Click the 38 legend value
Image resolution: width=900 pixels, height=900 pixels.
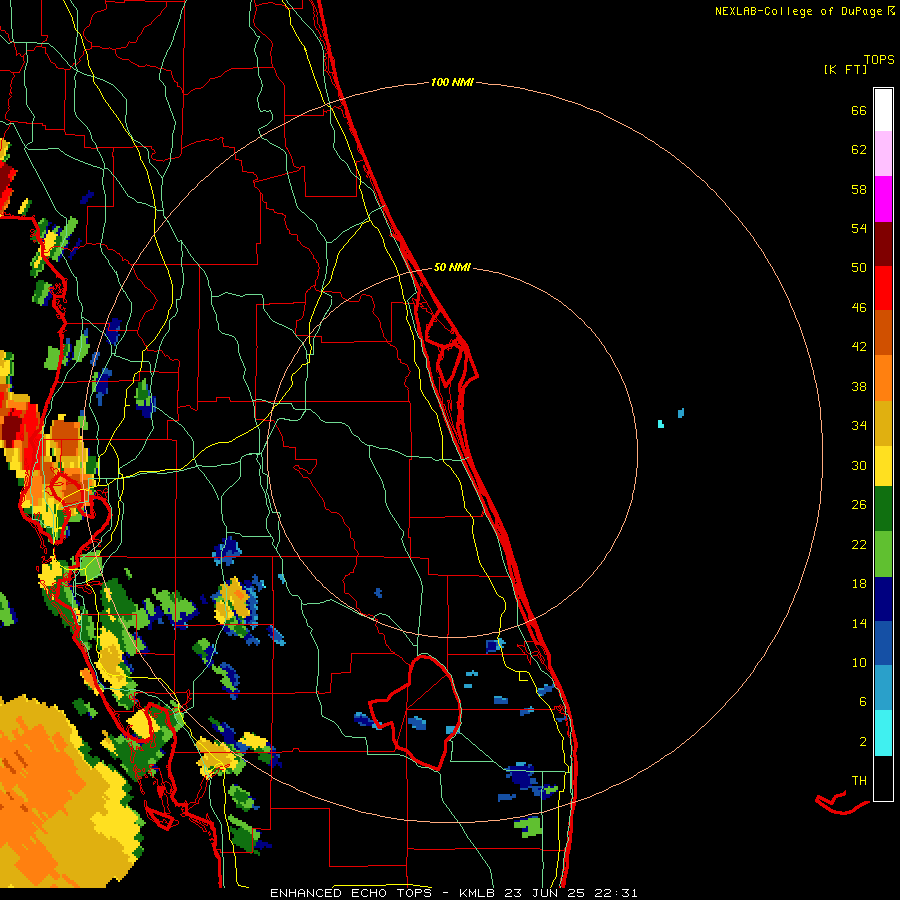coord(859,386)
